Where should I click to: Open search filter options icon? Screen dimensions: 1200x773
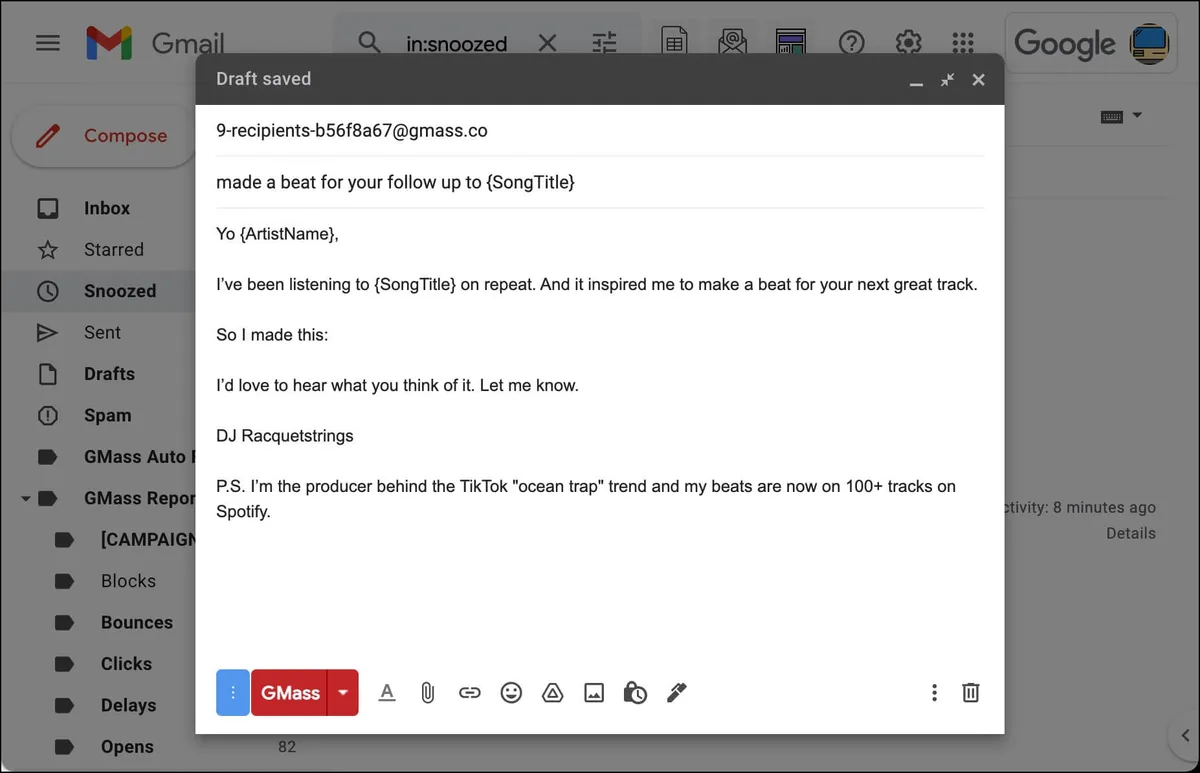[x=604, y=43]
